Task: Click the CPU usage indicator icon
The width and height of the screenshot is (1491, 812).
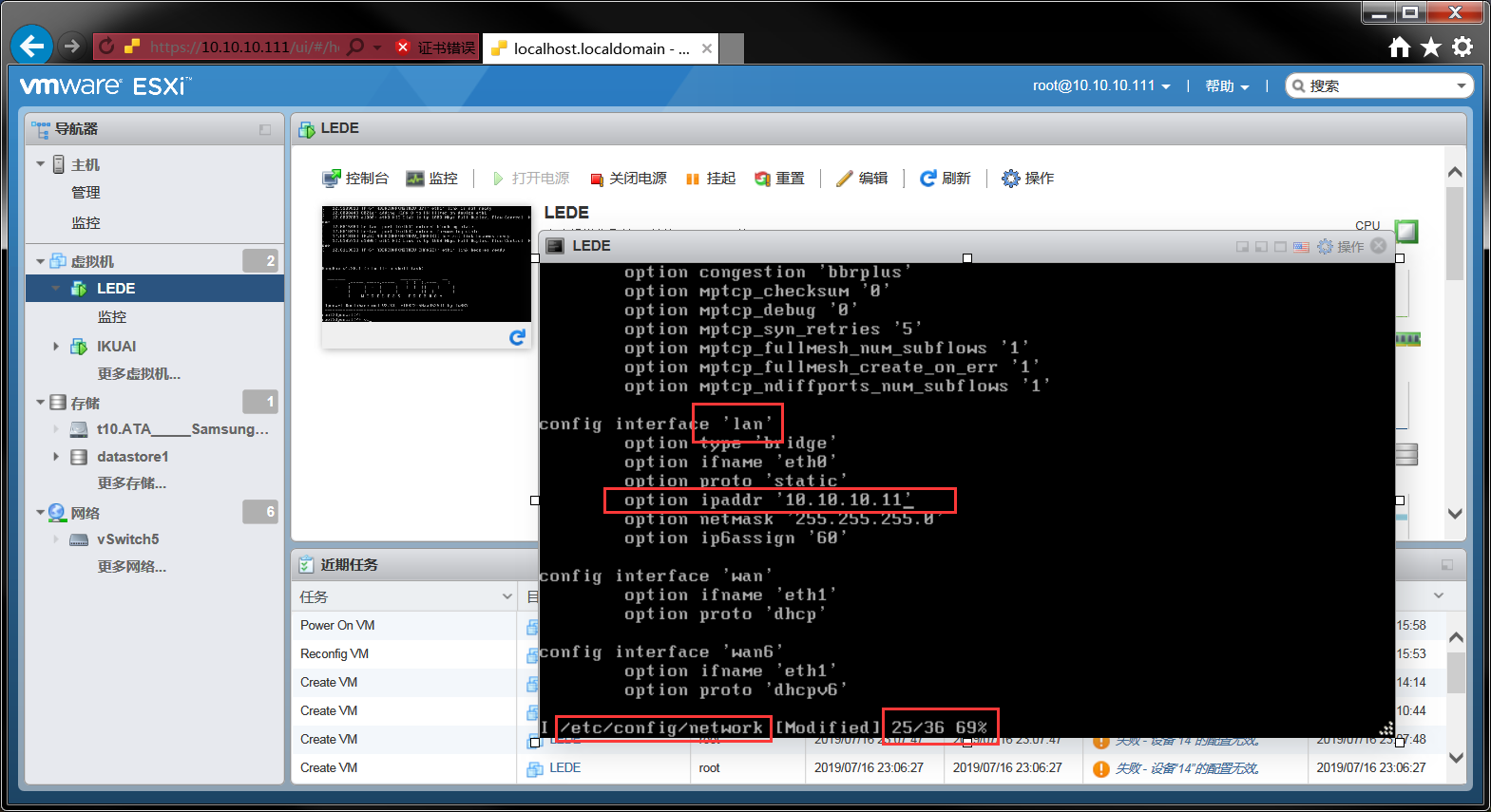Action: 1406,231
